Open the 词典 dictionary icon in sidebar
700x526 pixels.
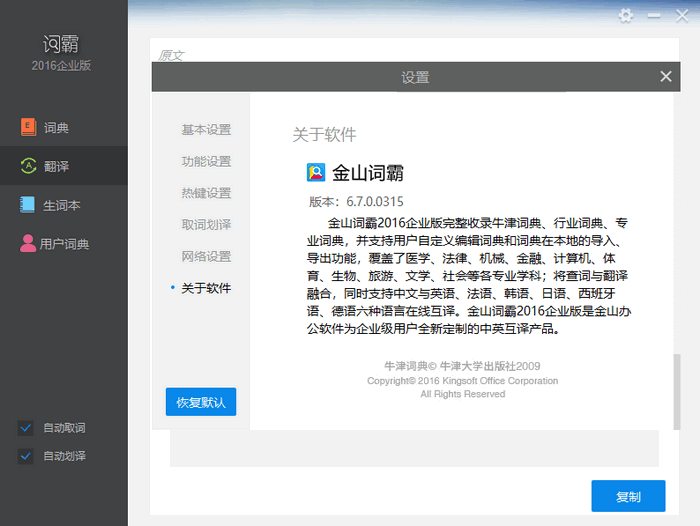[x=29, y=127]
